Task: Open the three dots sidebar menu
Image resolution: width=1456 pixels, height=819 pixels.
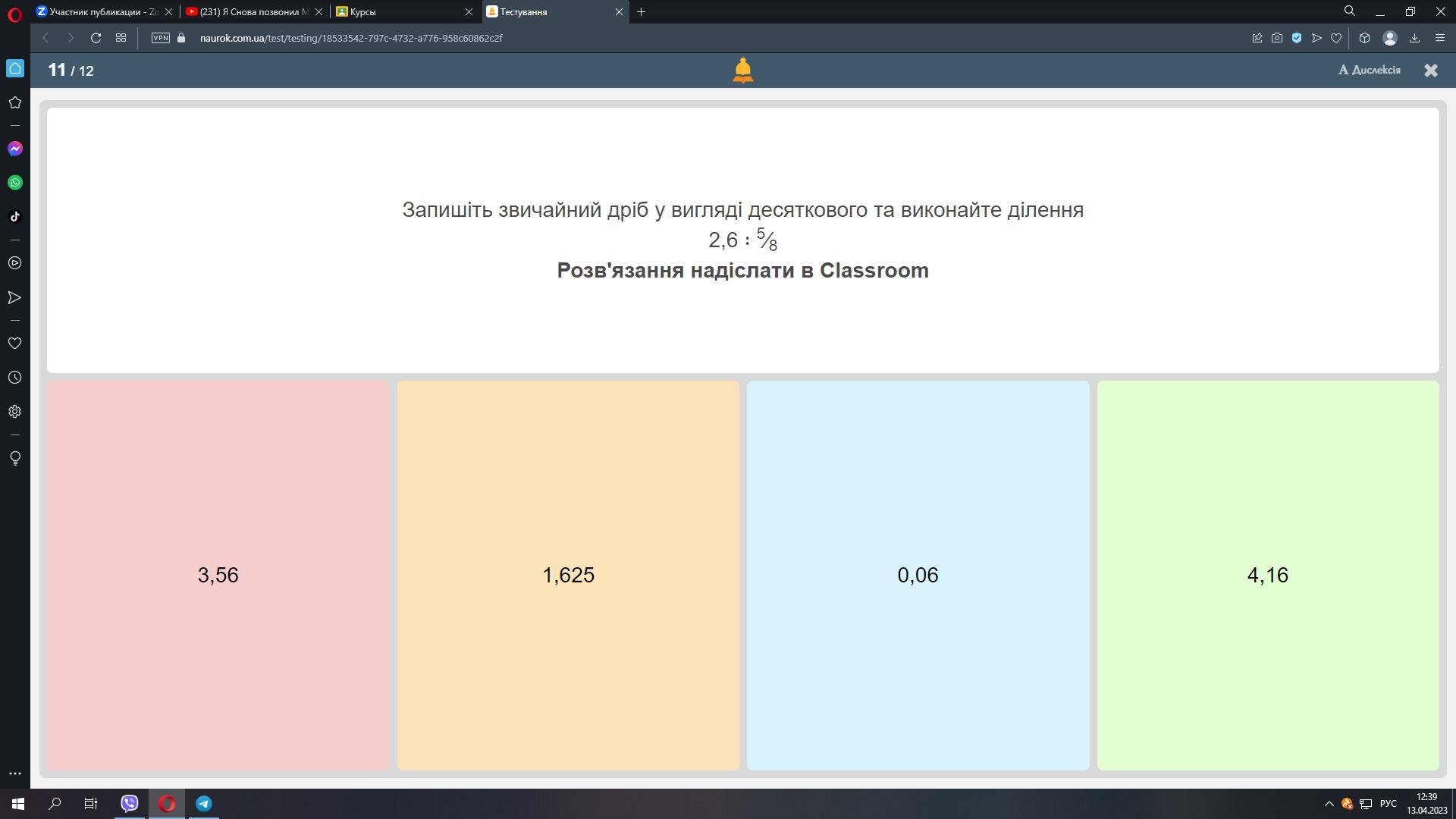Action: click(x=14, y=773)
